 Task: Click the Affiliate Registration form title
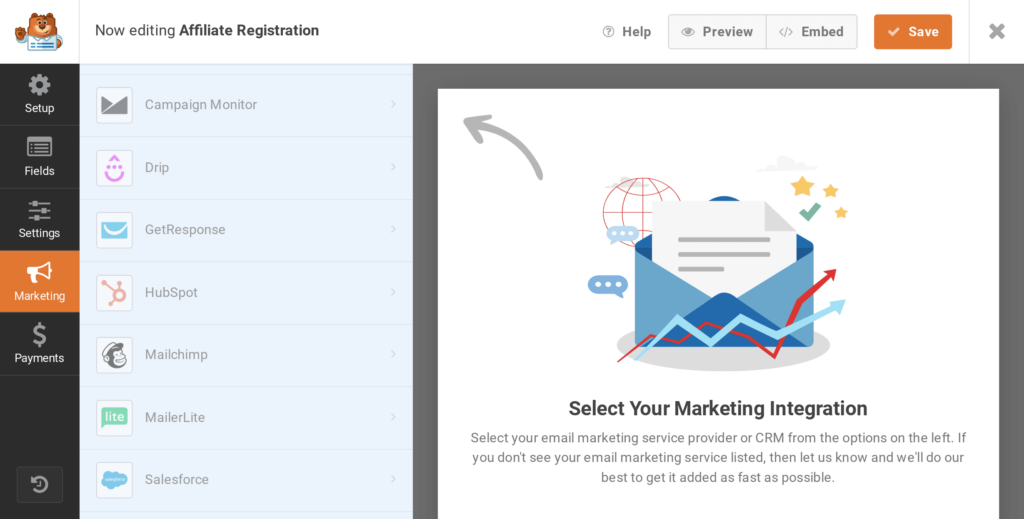coord(249,31)
